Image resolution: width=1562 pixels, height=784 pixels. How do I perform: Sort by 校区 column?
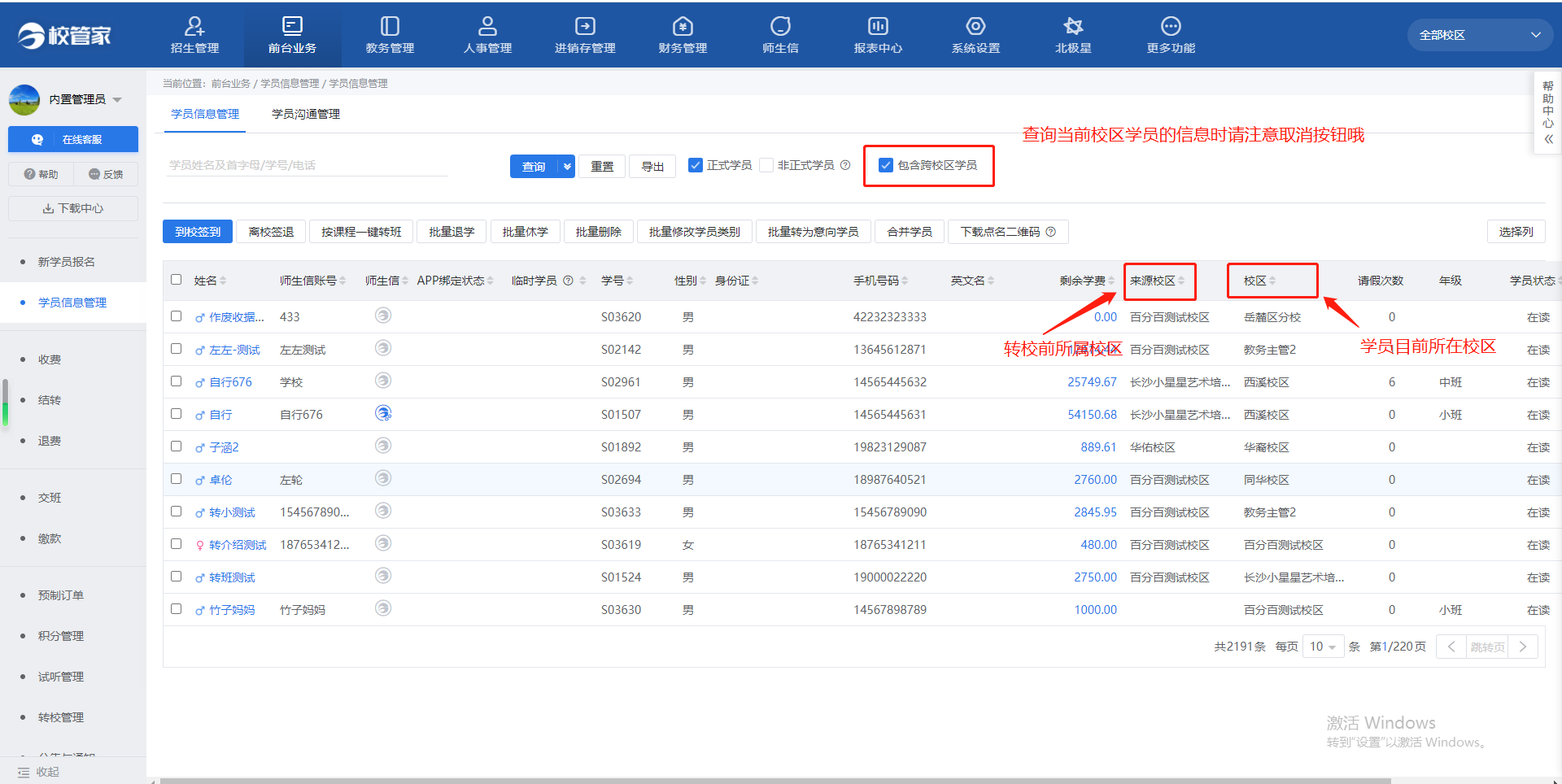click(1272, 281)
